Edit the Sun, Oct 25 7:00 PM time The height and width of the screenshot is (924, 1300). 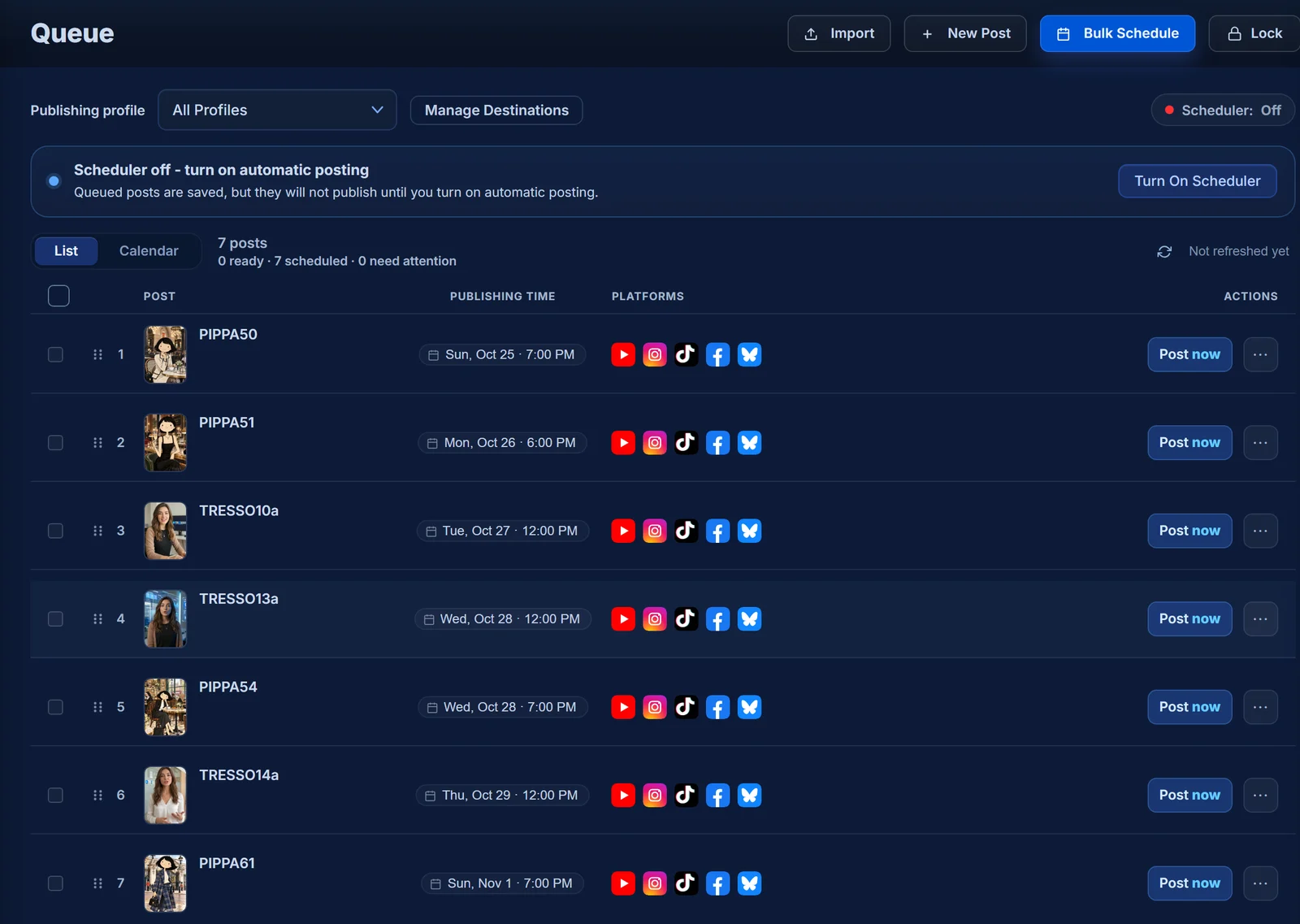click(502, 354)
